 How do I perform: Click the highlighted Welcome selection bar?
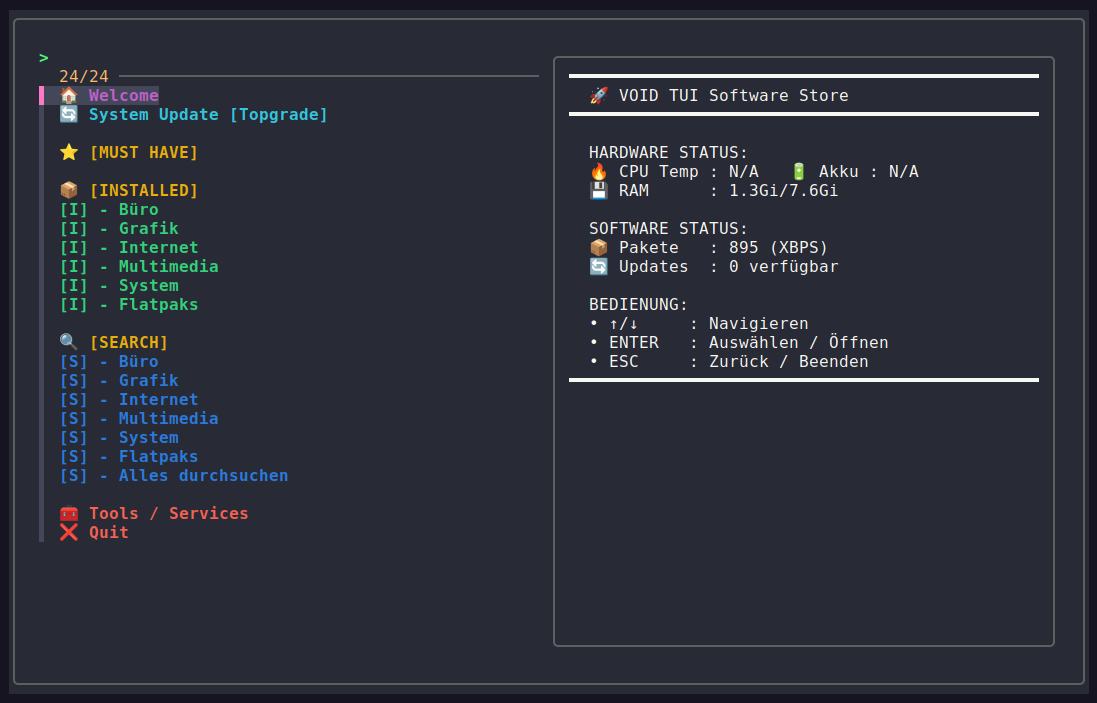coord(123,95)
